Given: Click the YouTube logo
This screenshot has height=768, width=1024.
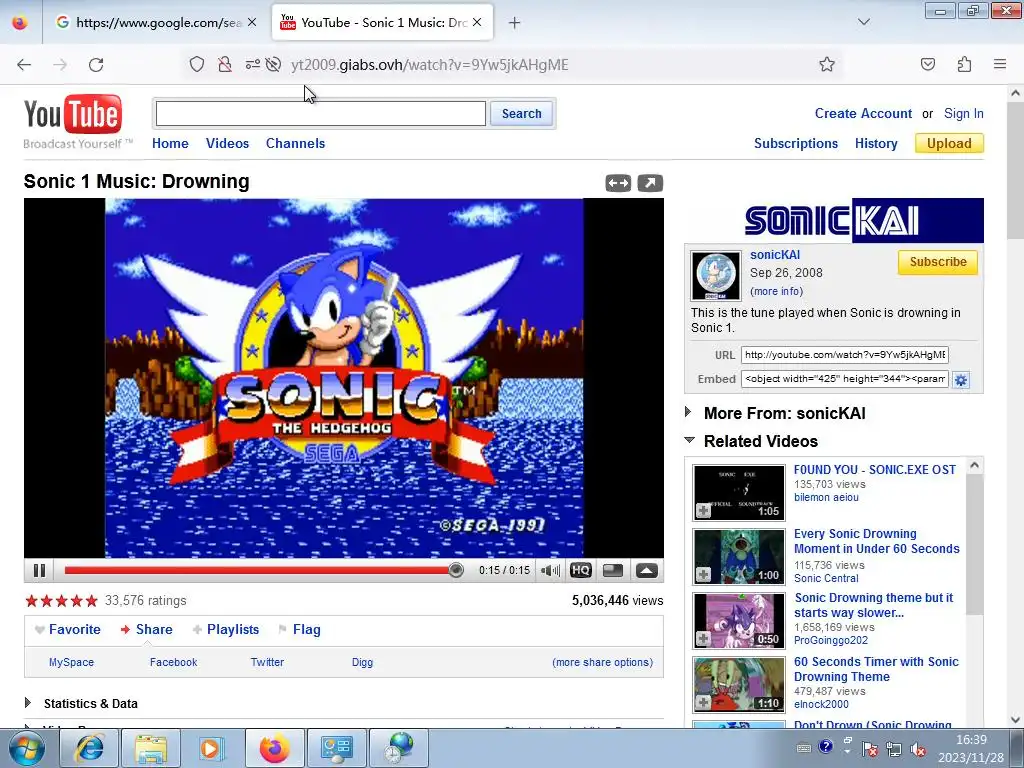Looking at the screenshot, I should coord(73,115).
